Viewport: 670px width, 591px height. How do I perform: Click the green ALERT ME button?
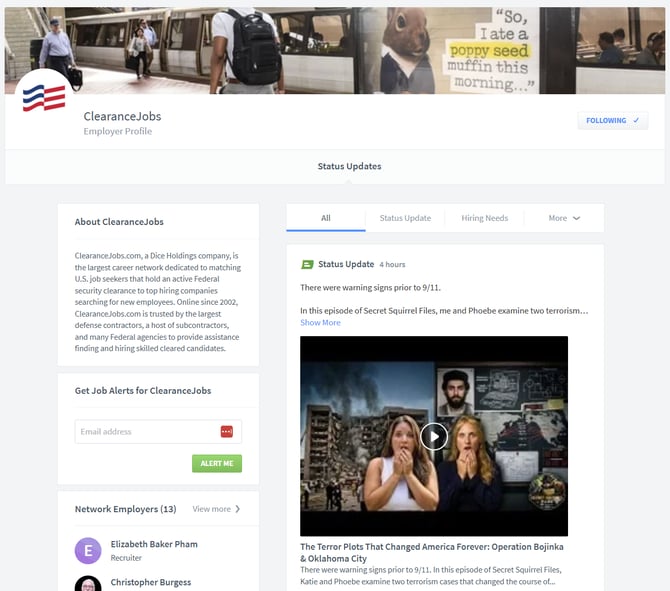pyautogui.click(x=217, y=463)
